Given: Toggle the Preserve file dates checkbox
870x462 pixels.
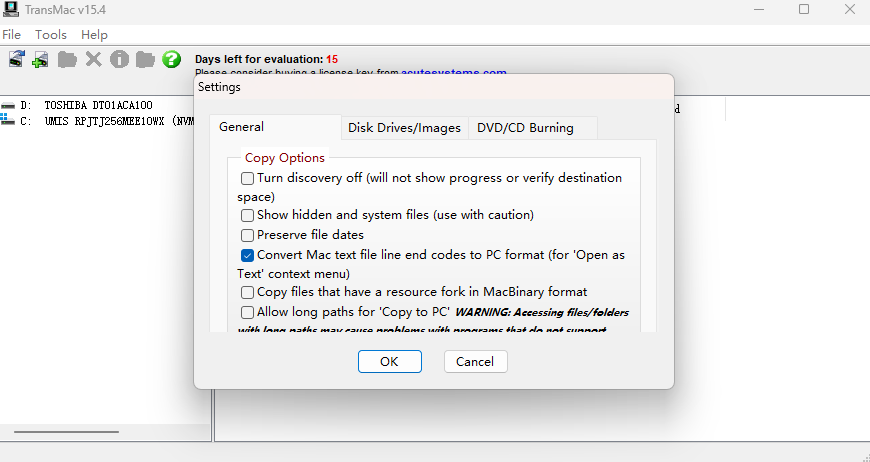Looking at the screenshot, I should (248, 235).
